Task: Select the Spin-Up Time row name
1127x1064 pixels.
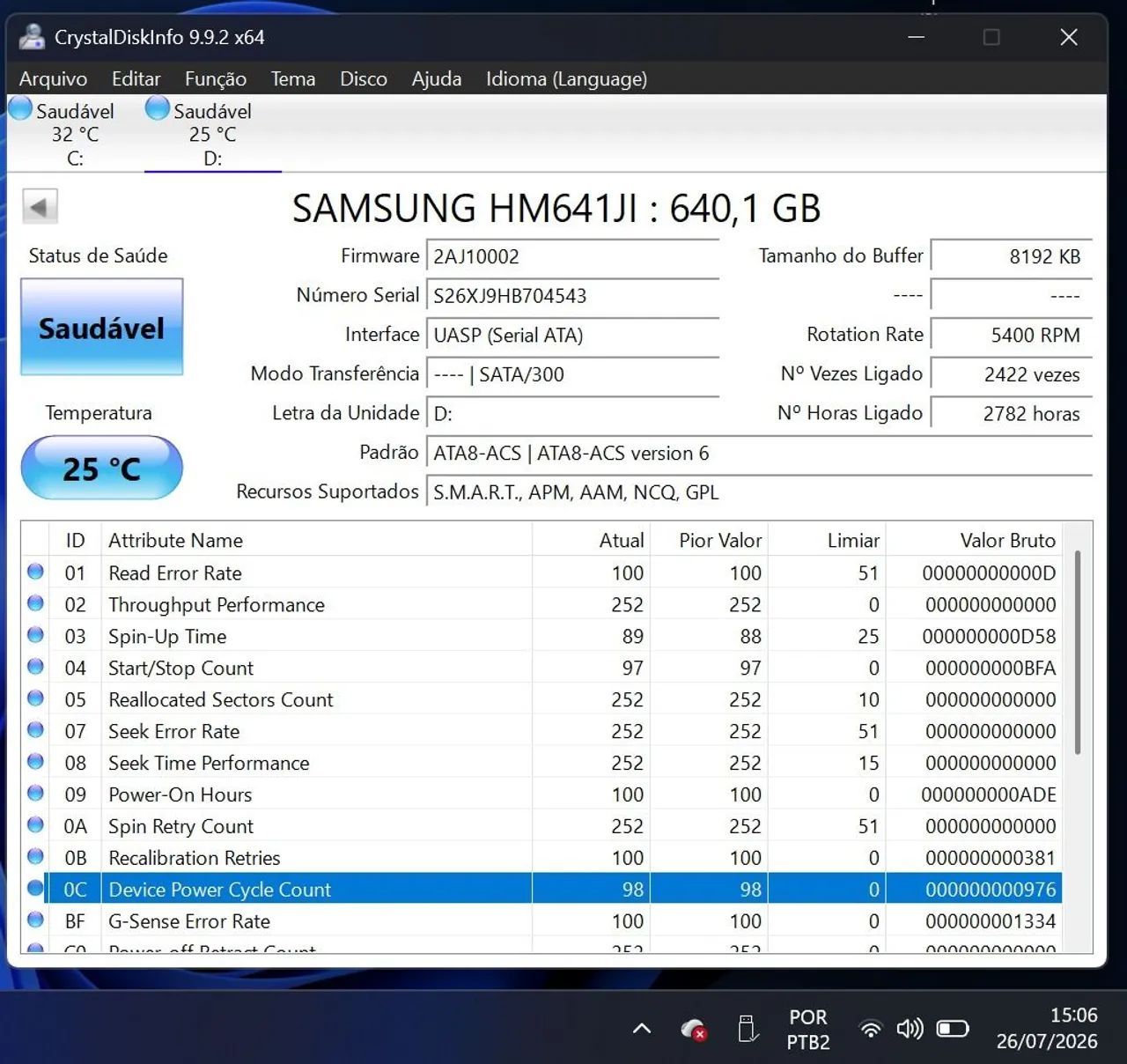Action: point(167,637)
